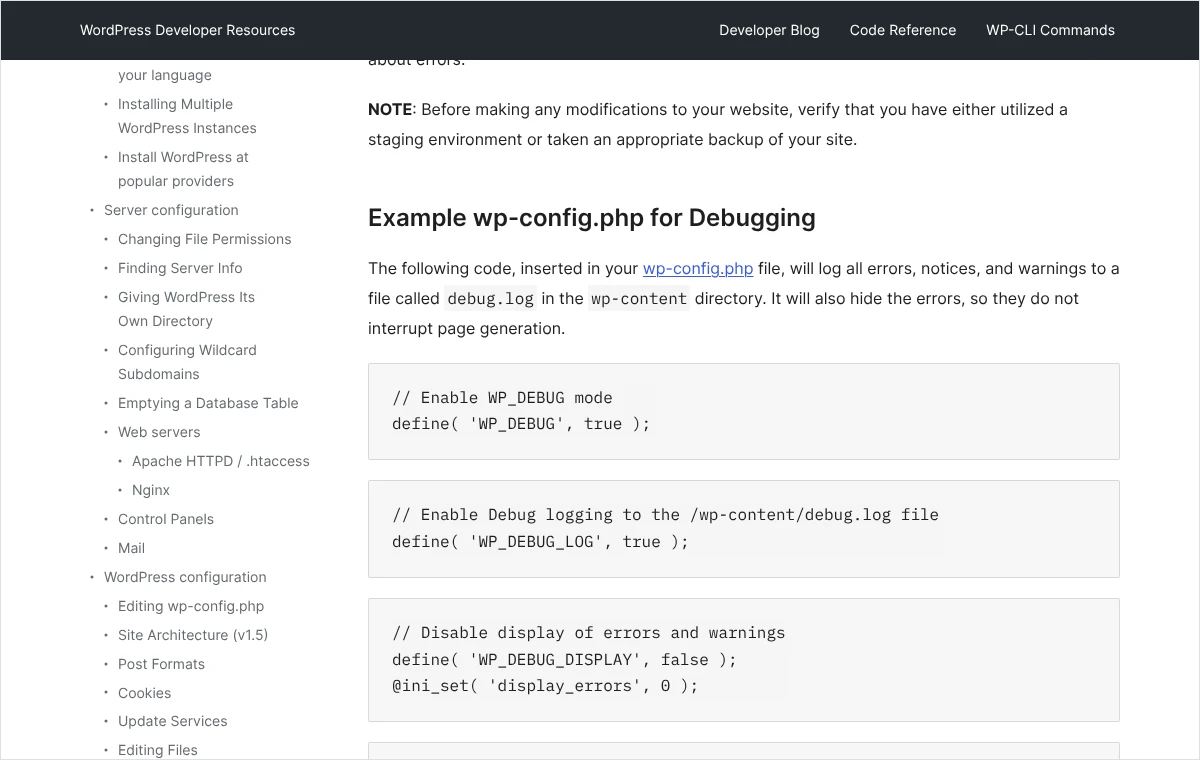
Task: Open Changing File Permissions page
Action: pyautogui.click(x=204, y=239)
